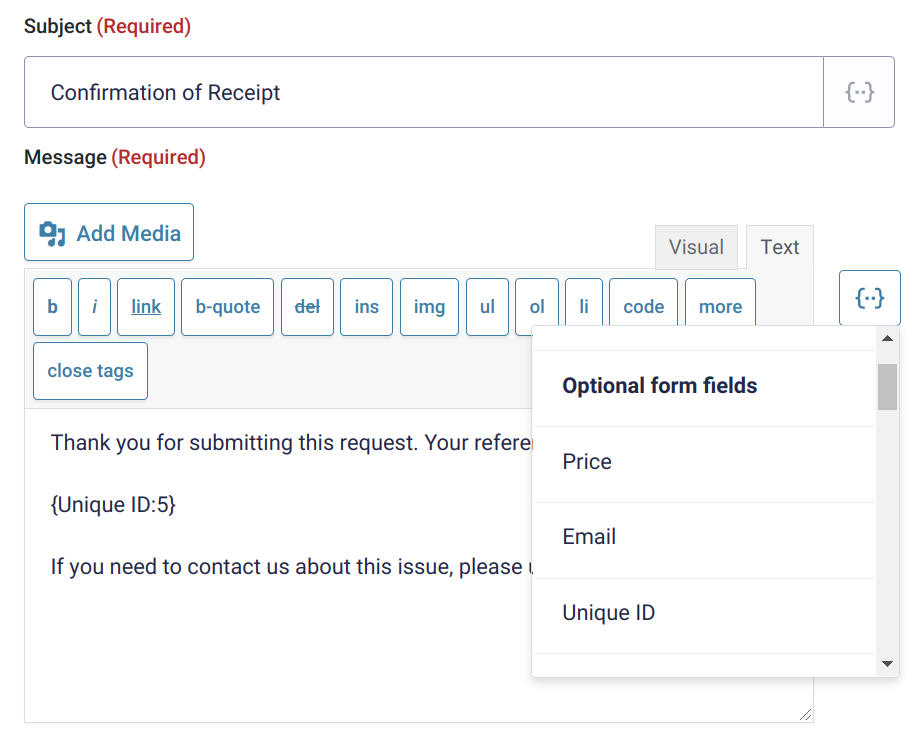The width and height of the screenshot is (922, 739).
Task: Apply bold with the b button
Action: [x=52, y=307]
